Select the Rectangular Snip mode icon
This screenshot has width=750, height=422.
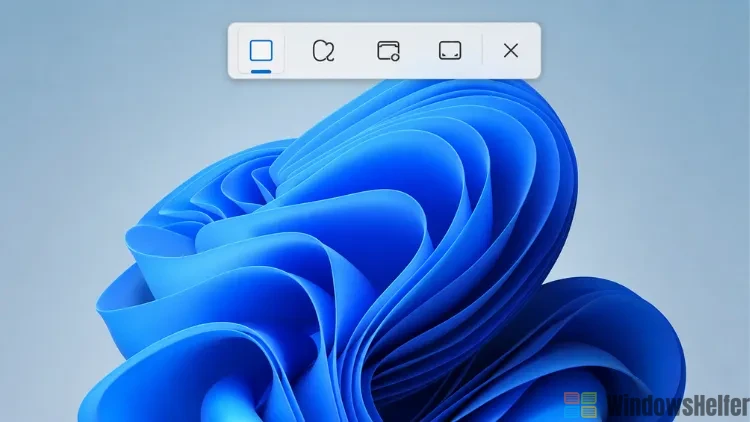pos(261,51)
